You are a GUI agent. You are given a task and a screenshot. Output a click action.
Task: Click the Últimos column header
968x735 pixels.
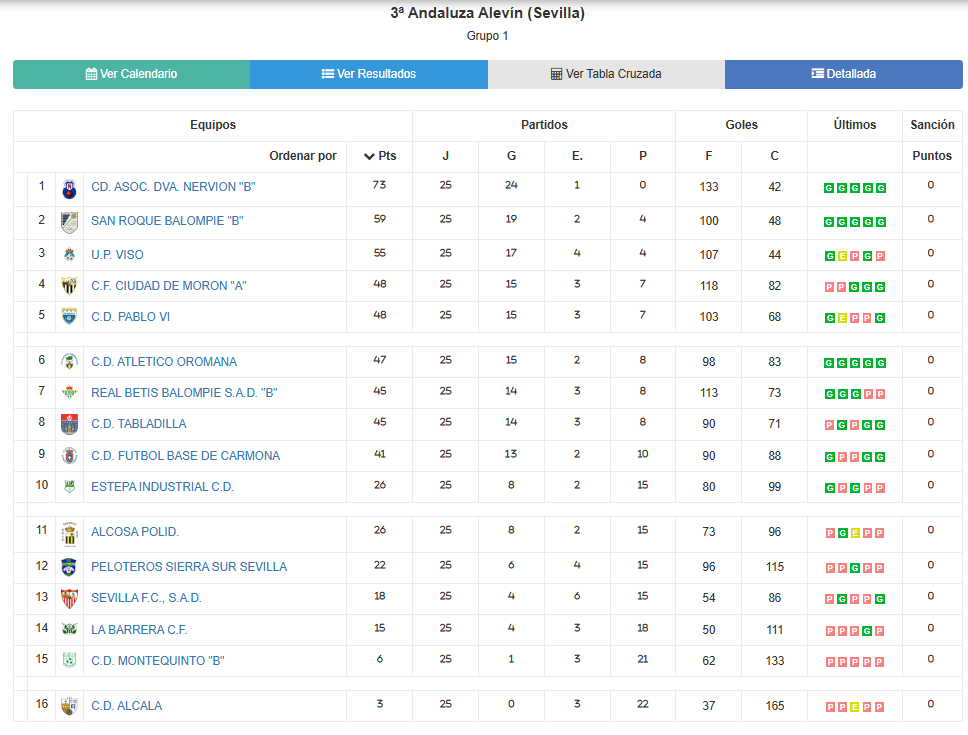[x=854, y=125]
